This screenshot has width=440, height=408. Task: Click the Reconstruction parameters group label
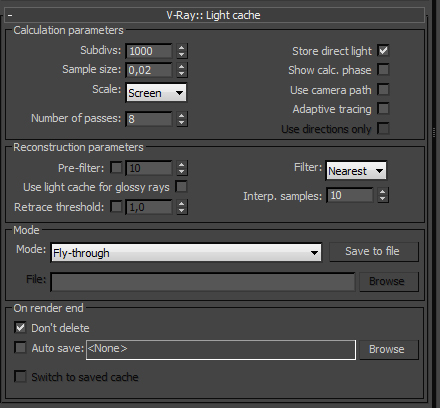point(78,147)
